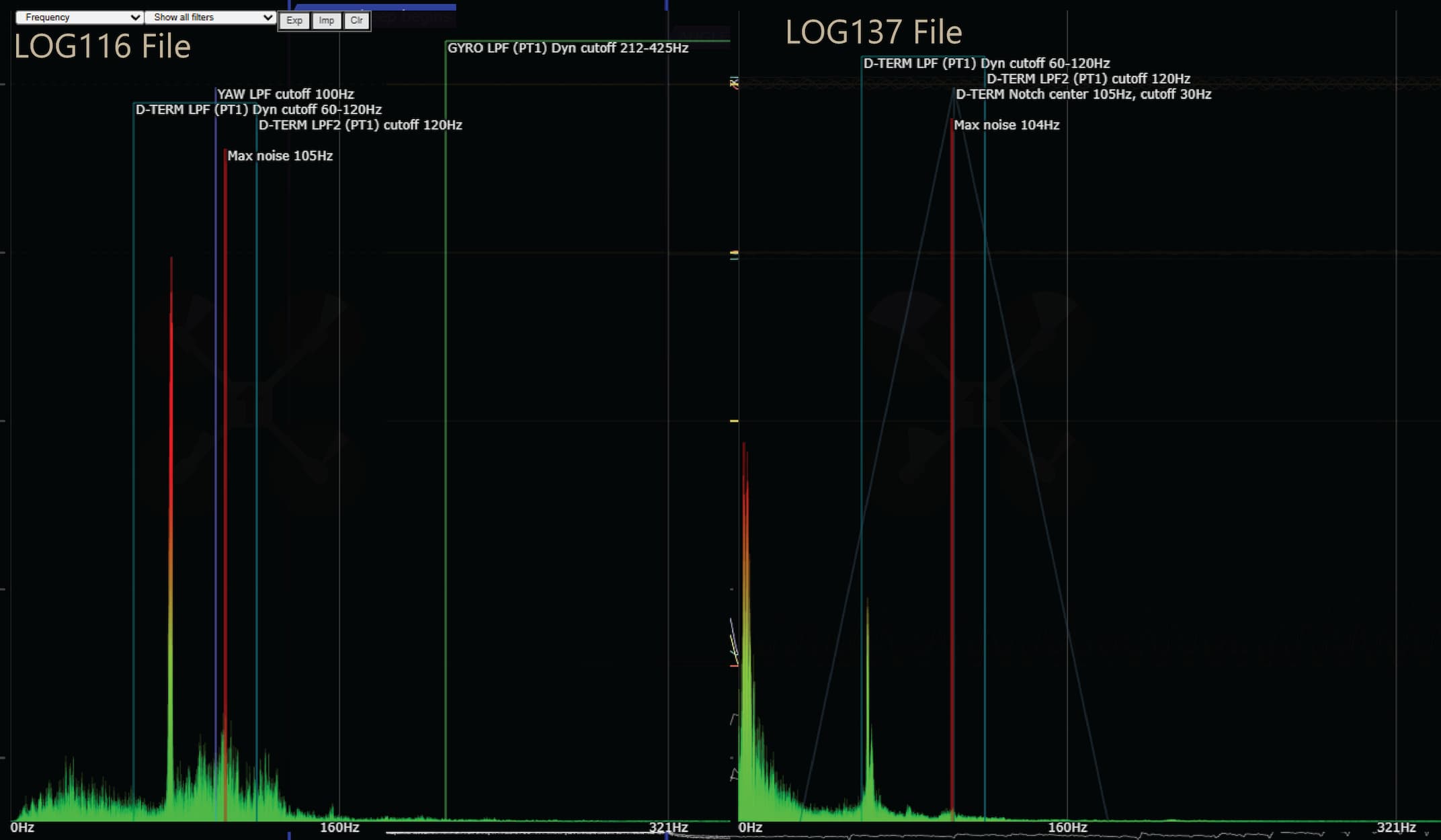Click the 321Hz axis label in LOG137 graph
Image resolution: width=1441 pixels, height=840 pixels.
click(x=1395, y=827)
